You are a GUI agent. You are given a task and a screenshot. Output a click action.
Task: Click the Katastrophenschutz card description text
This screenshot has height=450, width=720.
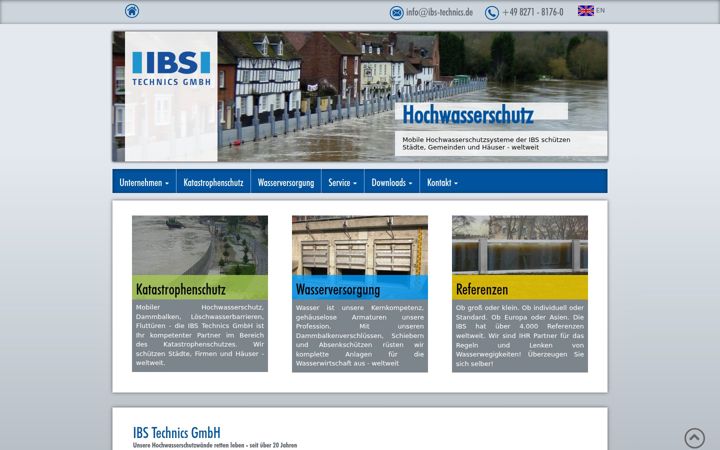(x=200, y=335)
